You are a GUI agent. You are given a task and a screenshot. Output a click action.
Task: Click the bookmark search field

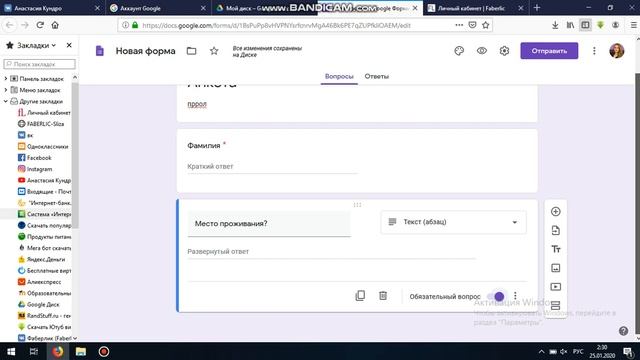click(x=40, y=64)
